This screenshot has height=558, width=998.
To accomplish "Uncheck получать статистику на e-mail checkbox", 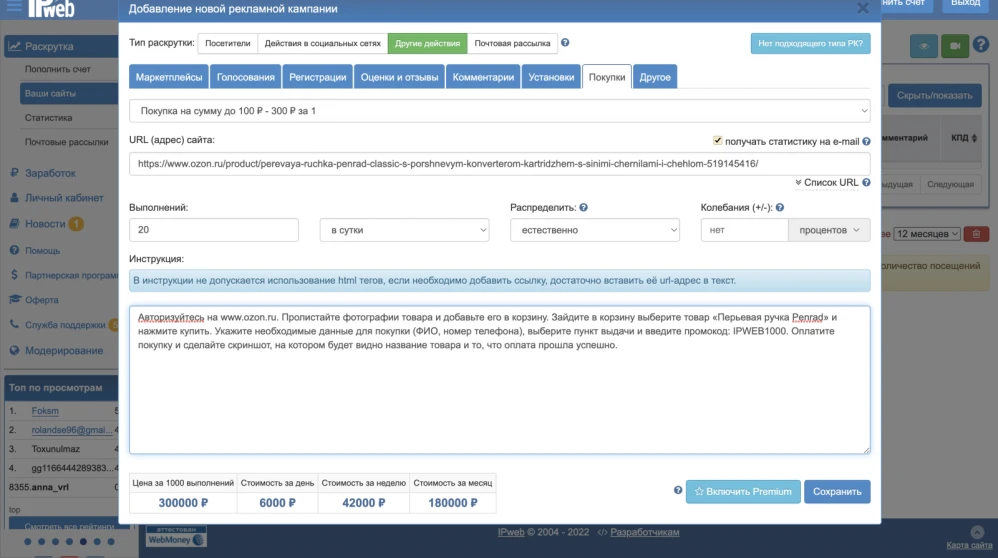I will (717, 141).
